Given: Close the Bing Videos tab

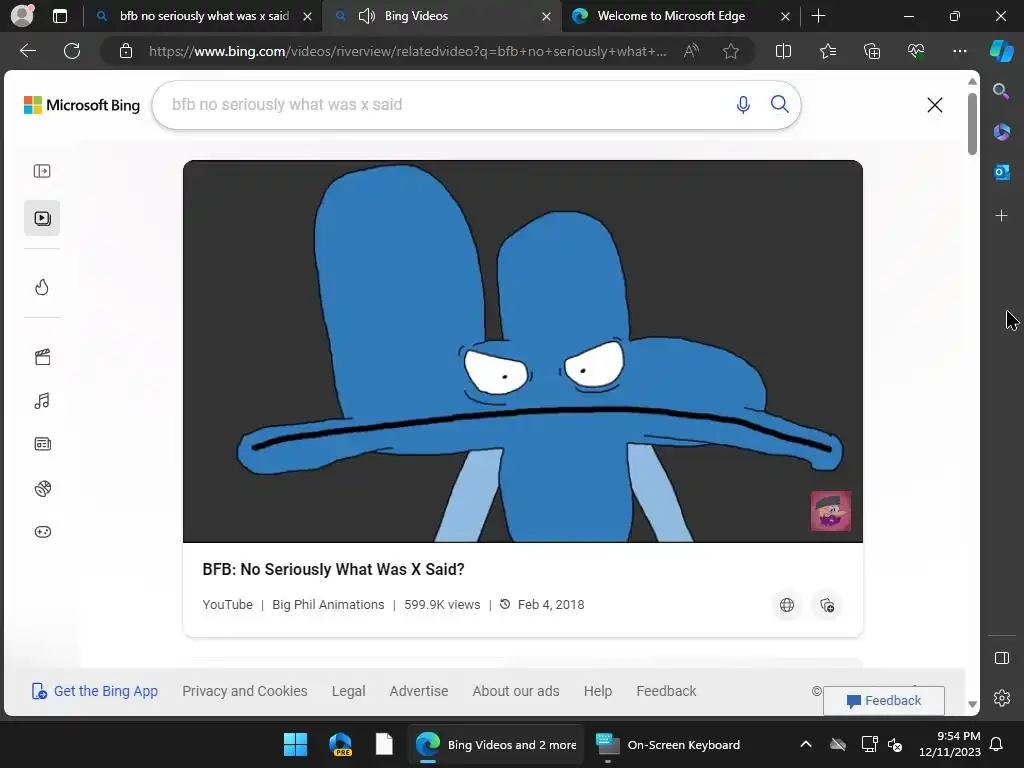Looking at the screenshot, I should tap(546, 17).
